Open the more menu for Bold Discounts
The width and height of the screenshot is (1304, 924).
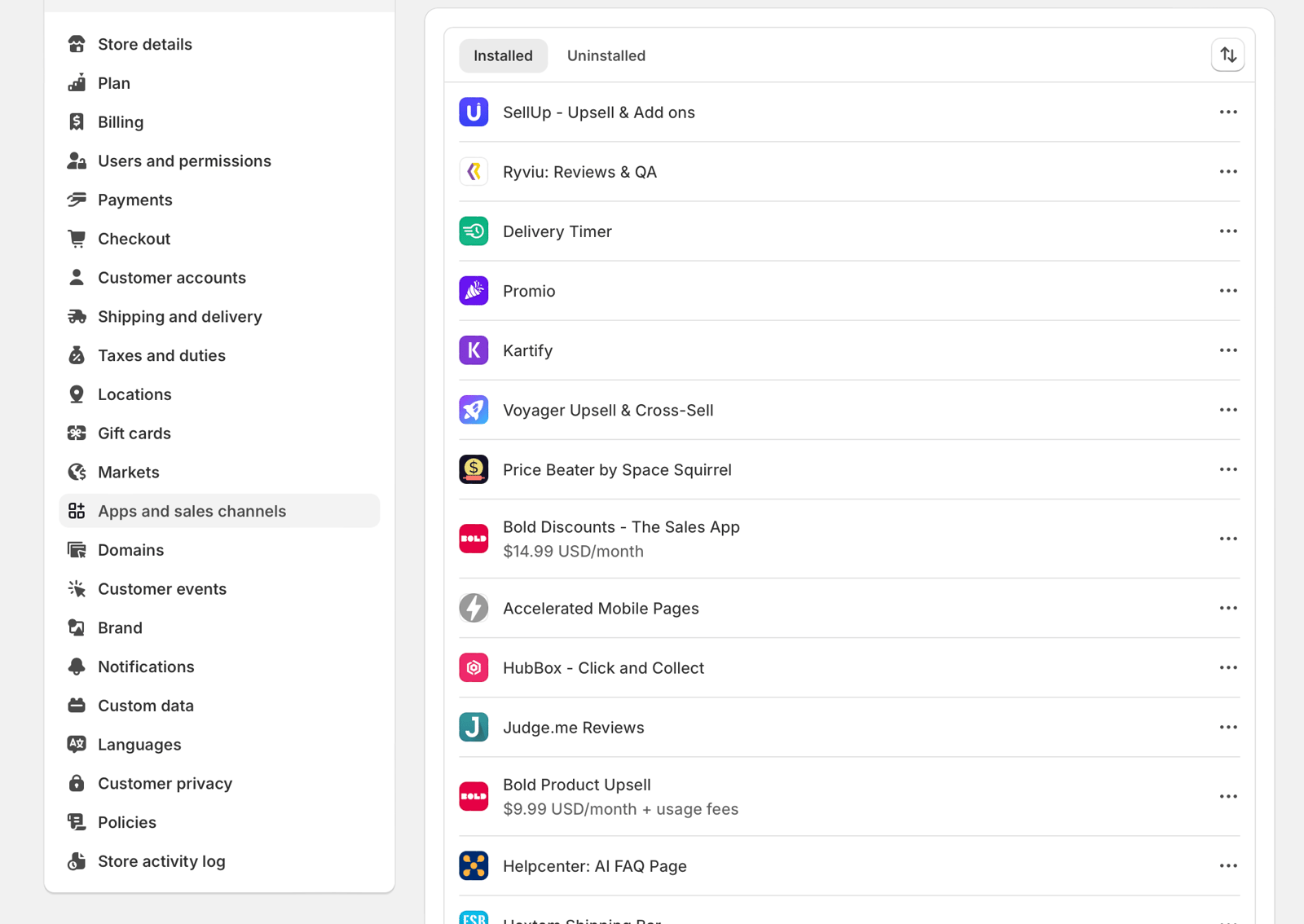click(1228, 539)
